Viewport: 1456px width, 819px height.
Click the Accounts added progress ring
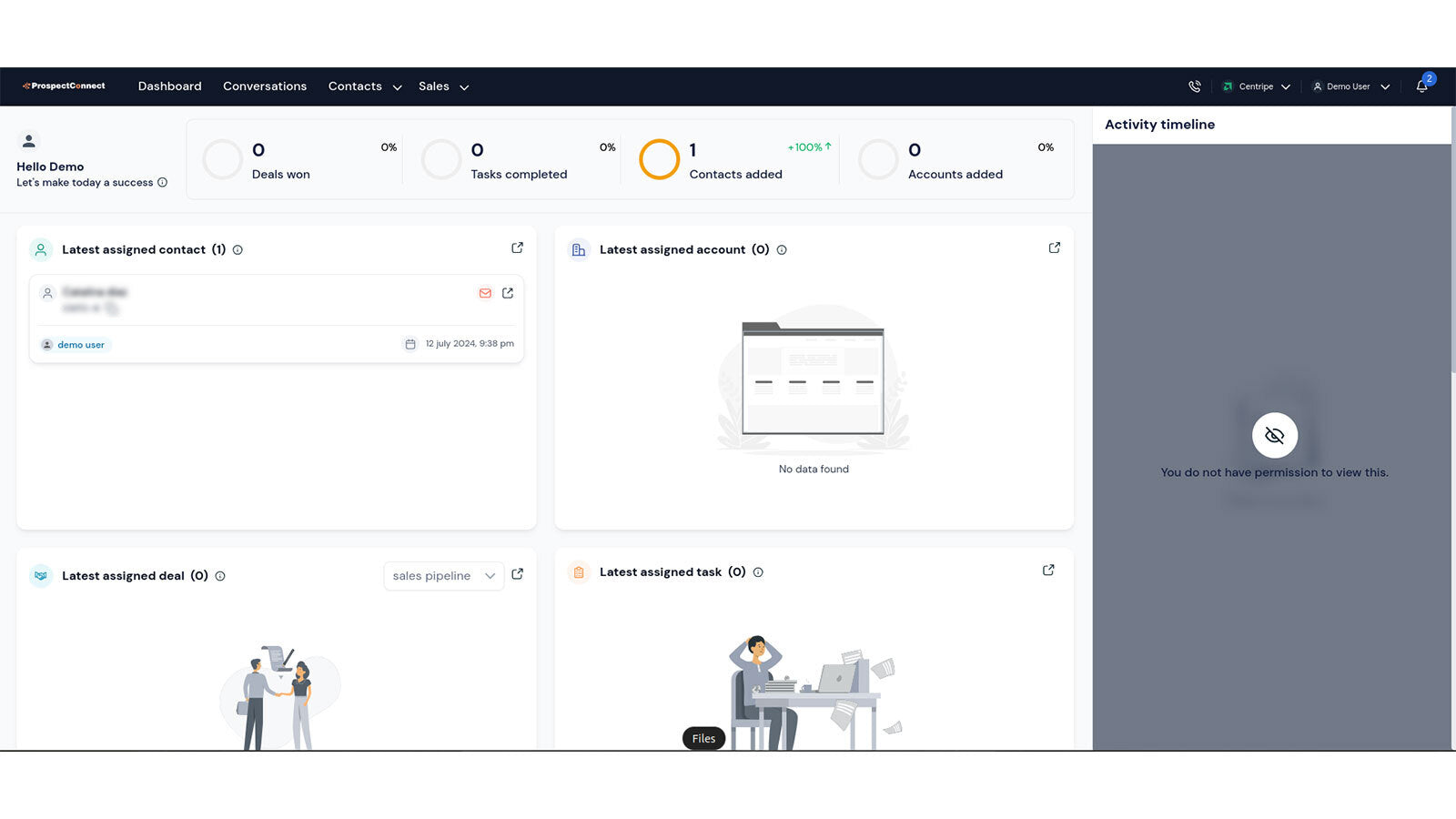(878, 159)
